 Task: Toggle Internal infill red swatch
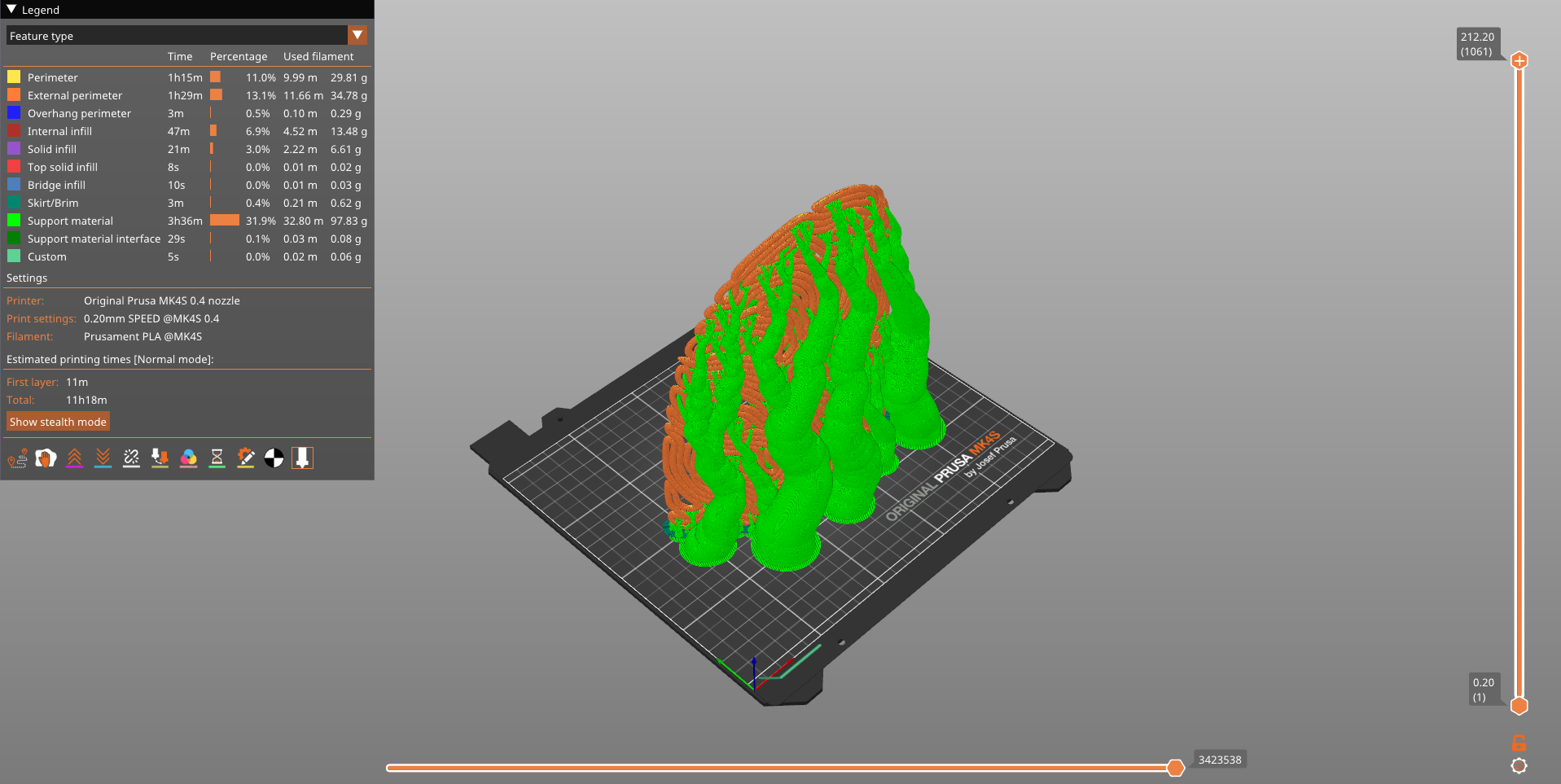14,130
